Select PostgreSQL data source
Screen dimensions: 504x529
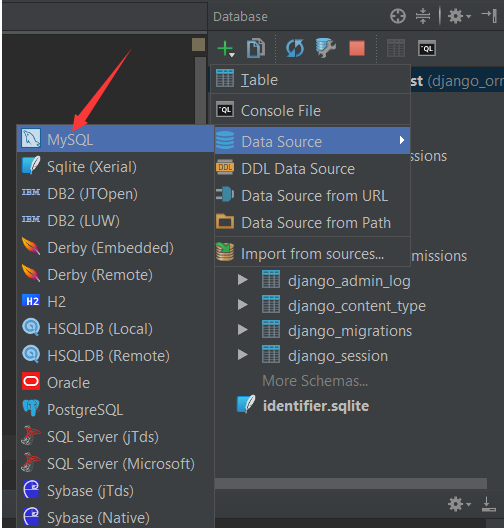(x=115, y=410)
